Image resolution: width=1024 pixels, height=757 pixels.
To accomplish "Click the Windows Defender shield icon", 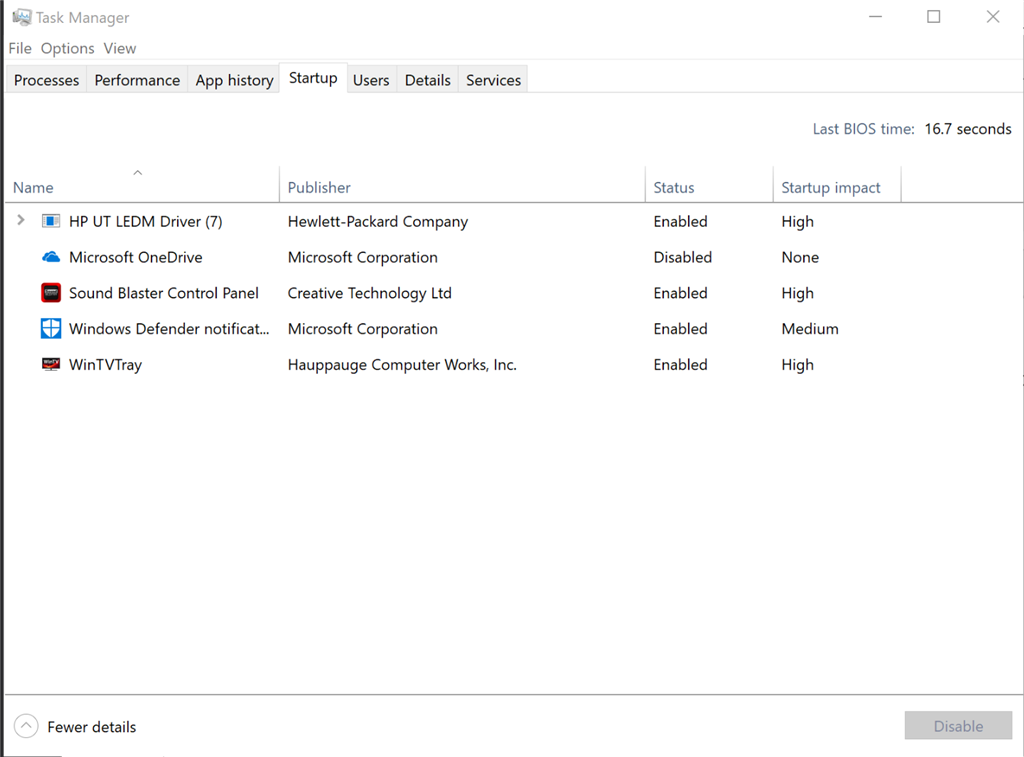I will 51,329.
